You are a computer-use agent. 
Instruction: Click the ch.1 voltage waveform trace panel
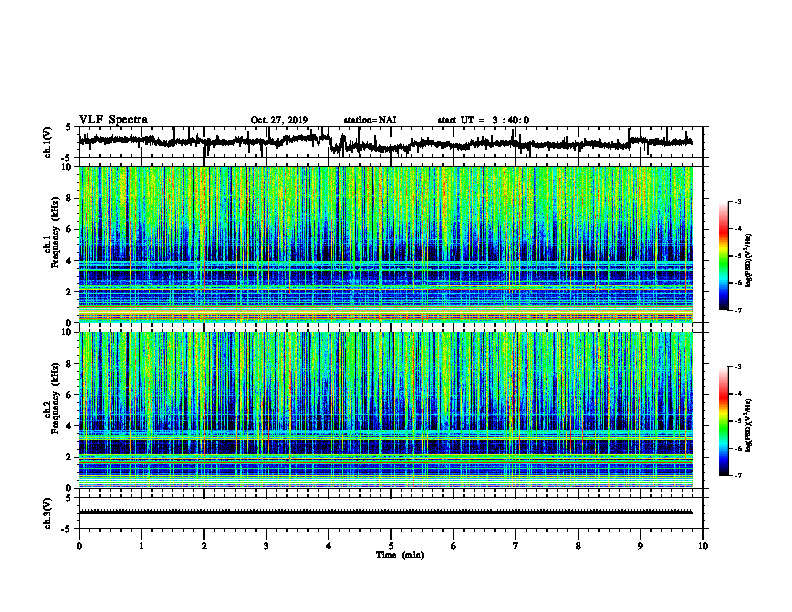tap(391, 142)
